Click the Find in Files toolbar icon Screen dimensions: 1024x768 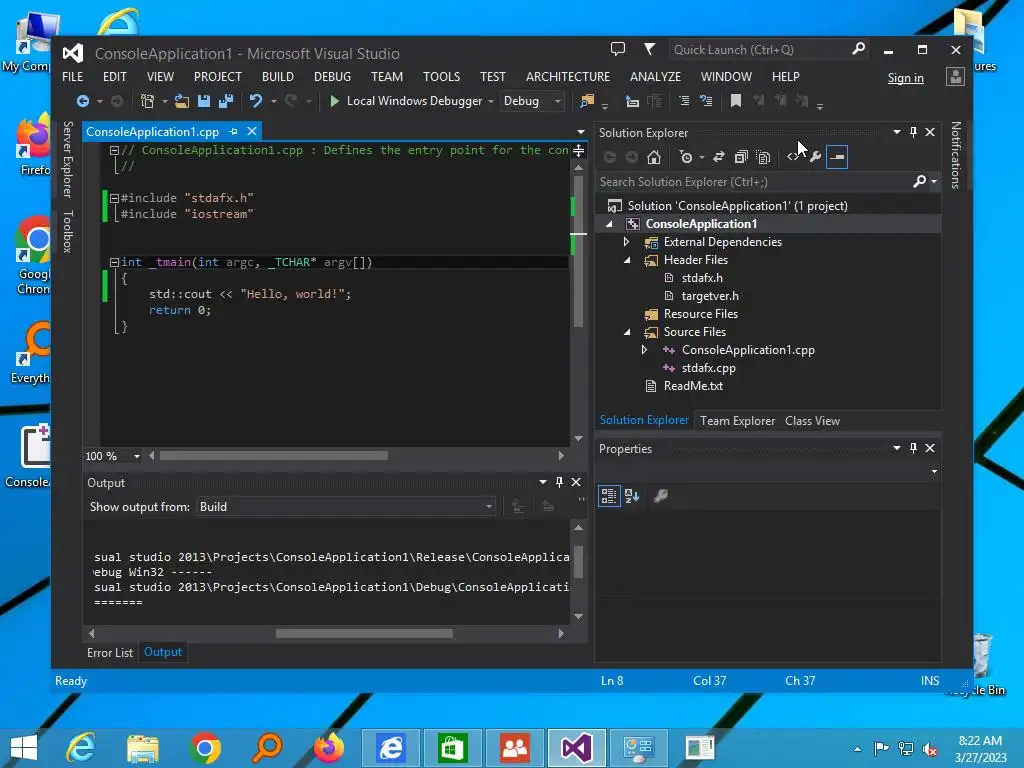click(587, 101)
